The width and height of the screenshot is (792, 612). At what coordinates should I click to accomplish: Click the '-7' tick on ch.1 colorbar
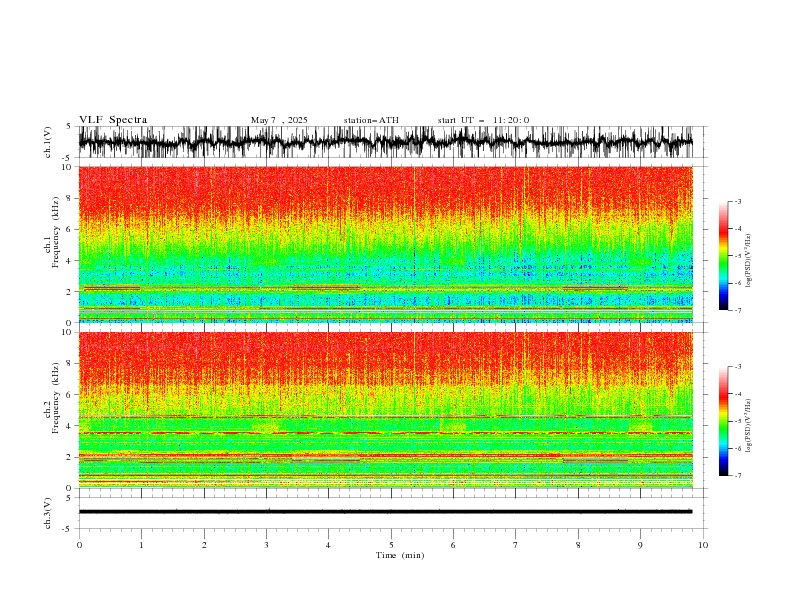(737, 310)
